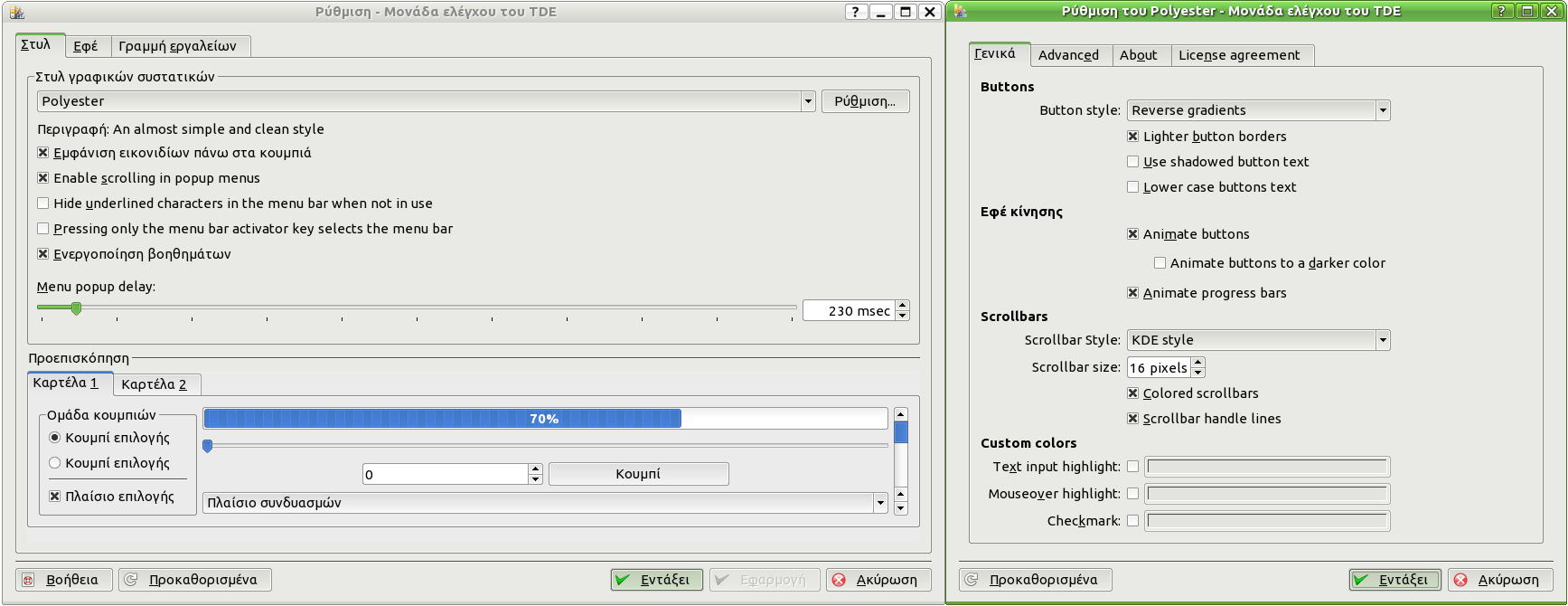Viewport: 1568px width, 606px height.
Task: Click Εντάξει in the Polyester window
Action: point(1395,580)
